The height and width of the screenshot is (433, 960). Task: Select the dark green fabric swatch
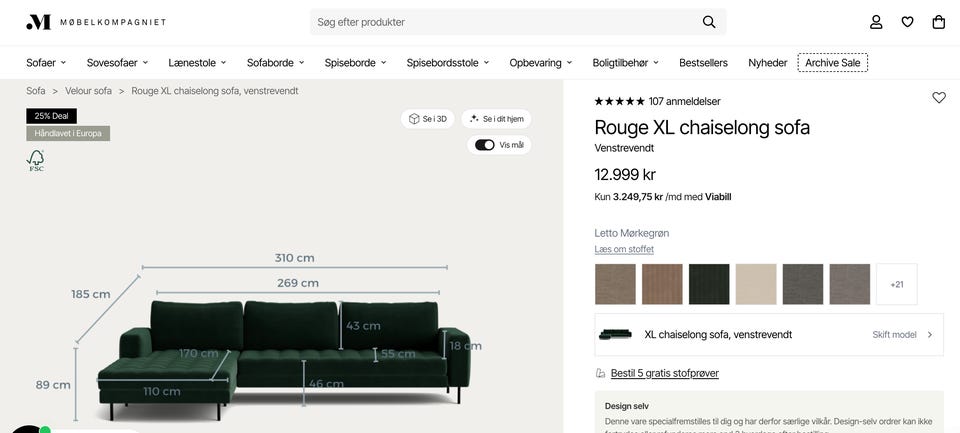pyautogui.click(x=709, y=284)
